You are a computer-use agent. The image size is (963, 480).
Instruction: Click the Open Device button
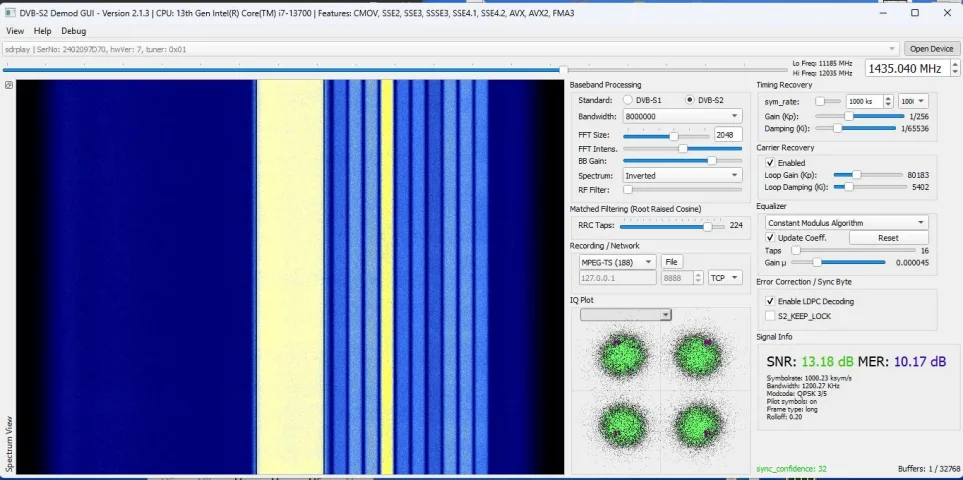pyautogui.click(x=932, y=48)
